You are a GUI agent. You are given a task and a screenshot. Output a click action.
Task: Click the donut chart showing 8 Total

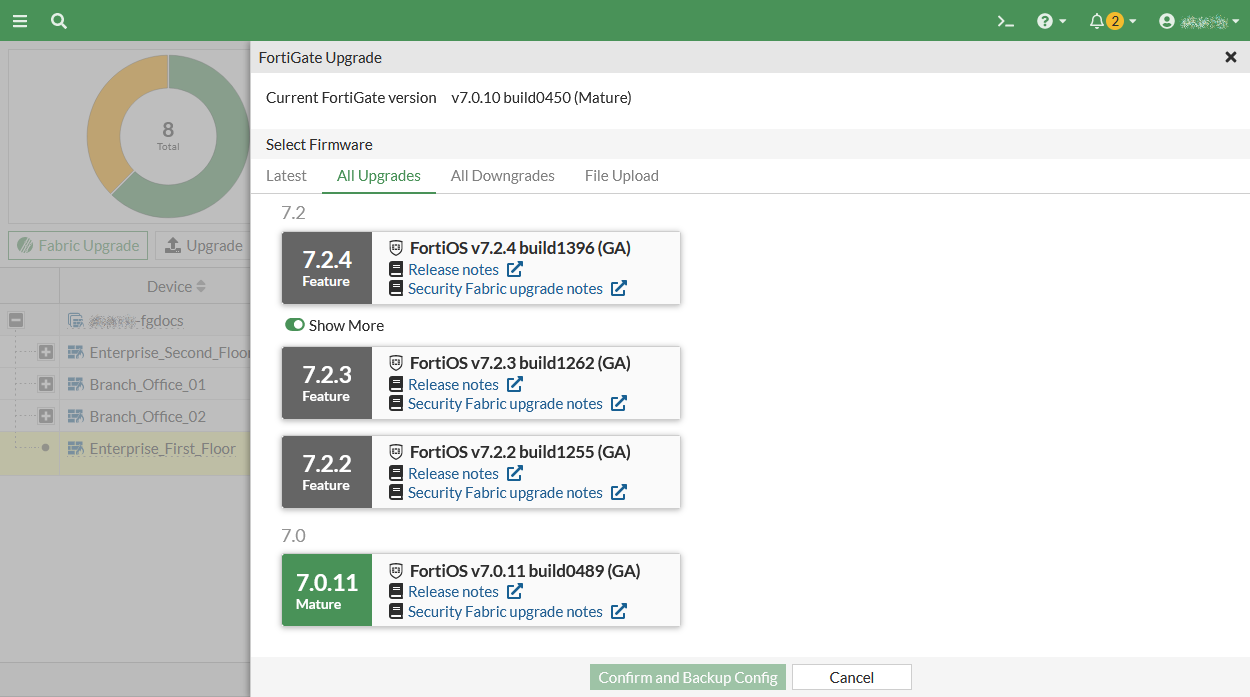coord(167,135)
